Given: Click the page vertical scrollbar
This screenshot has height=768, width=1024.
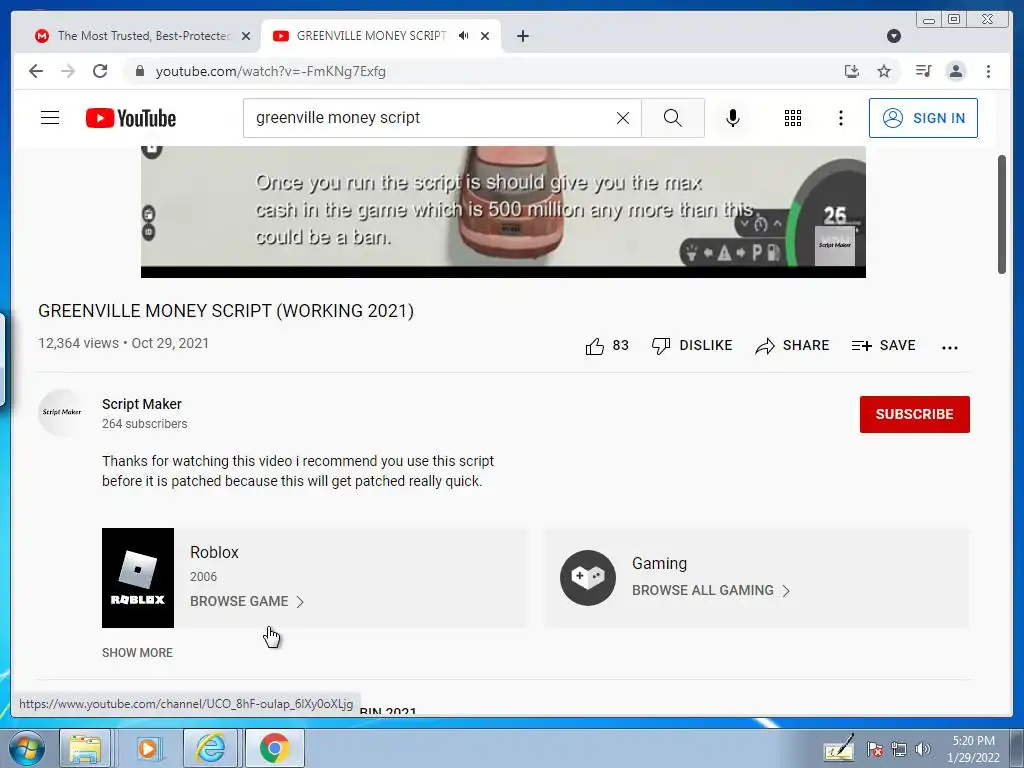Looking at the screenshot, I should 1002,214.
